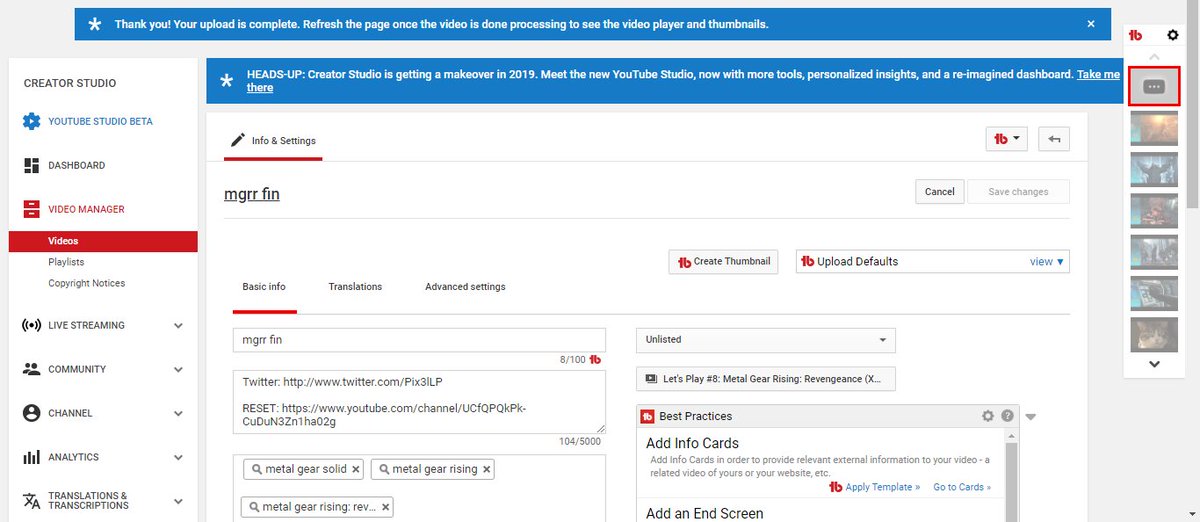The height and width of the screenshot is (522, 1200).
Task: Click Go to Cards link
Action: [x=962, y=487]
